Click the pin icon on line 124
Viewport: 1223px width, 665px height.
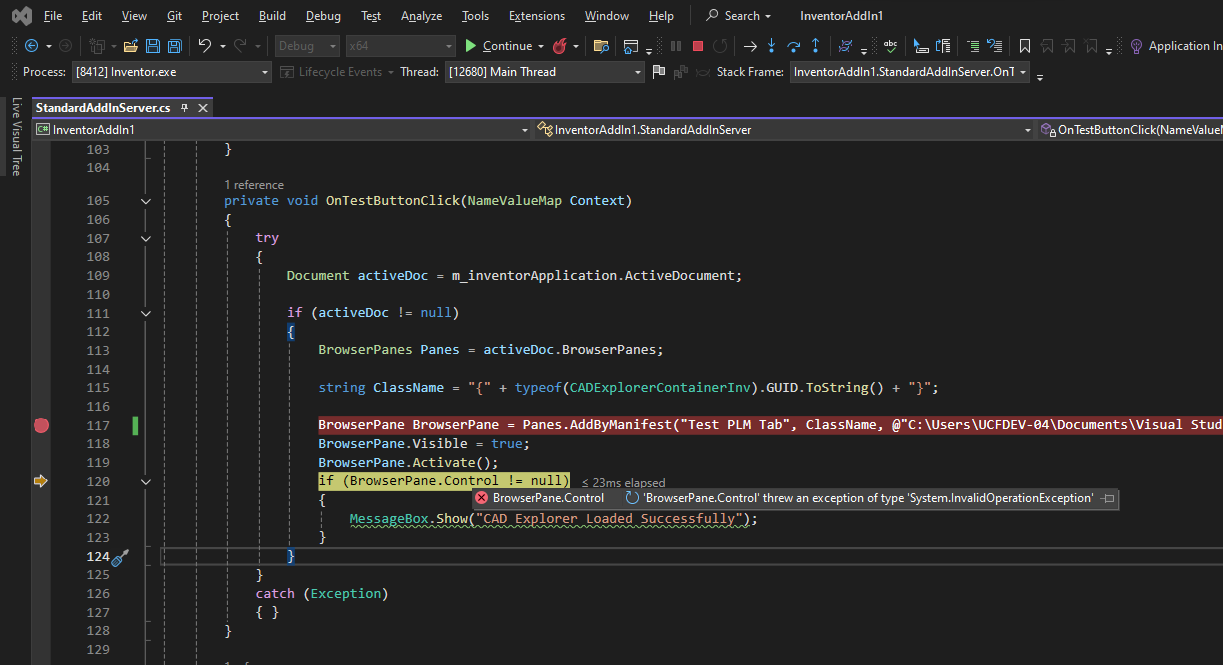(x=120, y=559)
